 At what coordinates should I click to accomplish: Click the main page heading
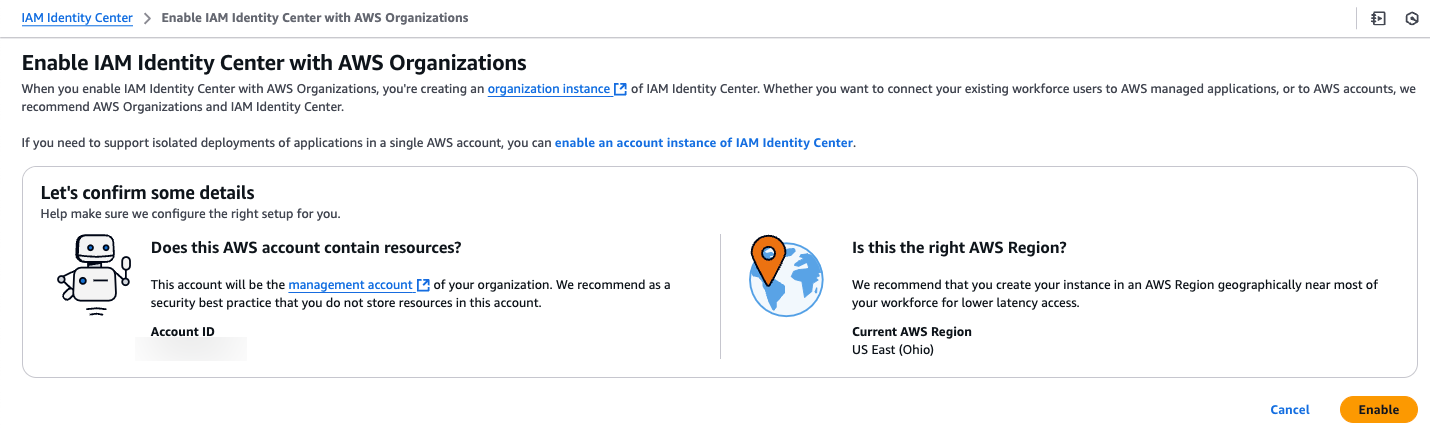274,63
